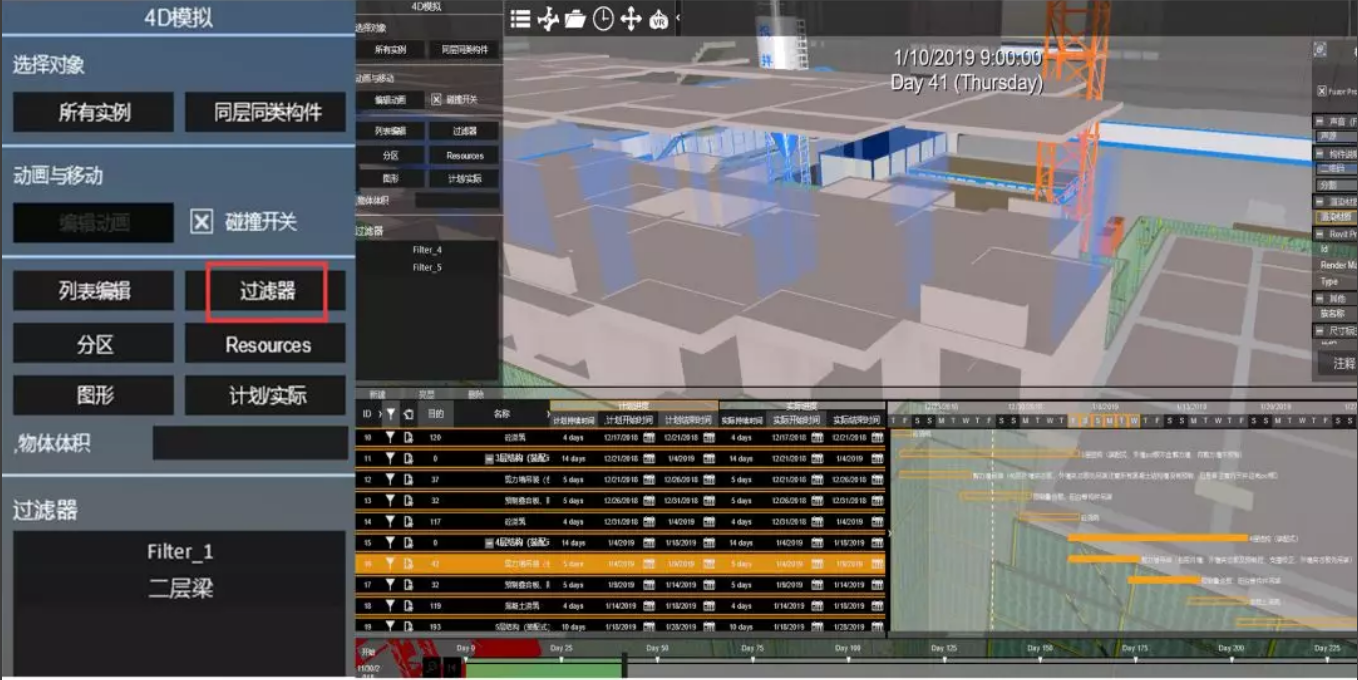Click the icon at top of right properties panel
The height and width of the screenshot is (680, 1358).
click(x=1320, y=49)
